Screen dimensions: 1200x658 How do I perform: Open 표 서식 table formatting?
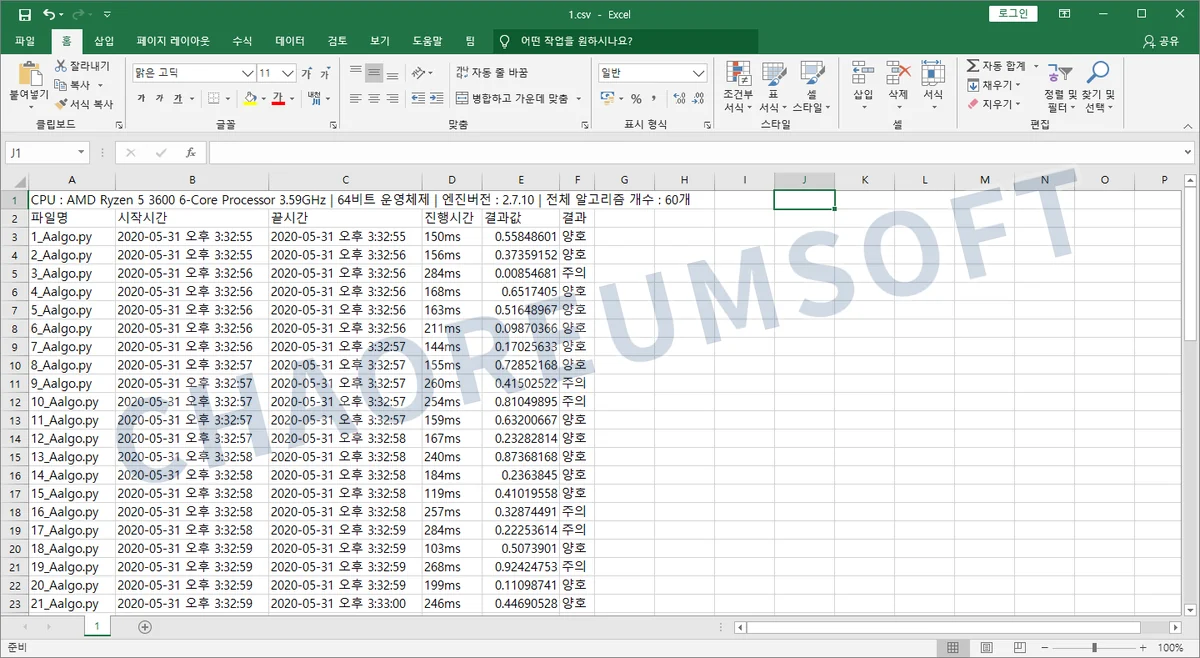tap(773, 87)
